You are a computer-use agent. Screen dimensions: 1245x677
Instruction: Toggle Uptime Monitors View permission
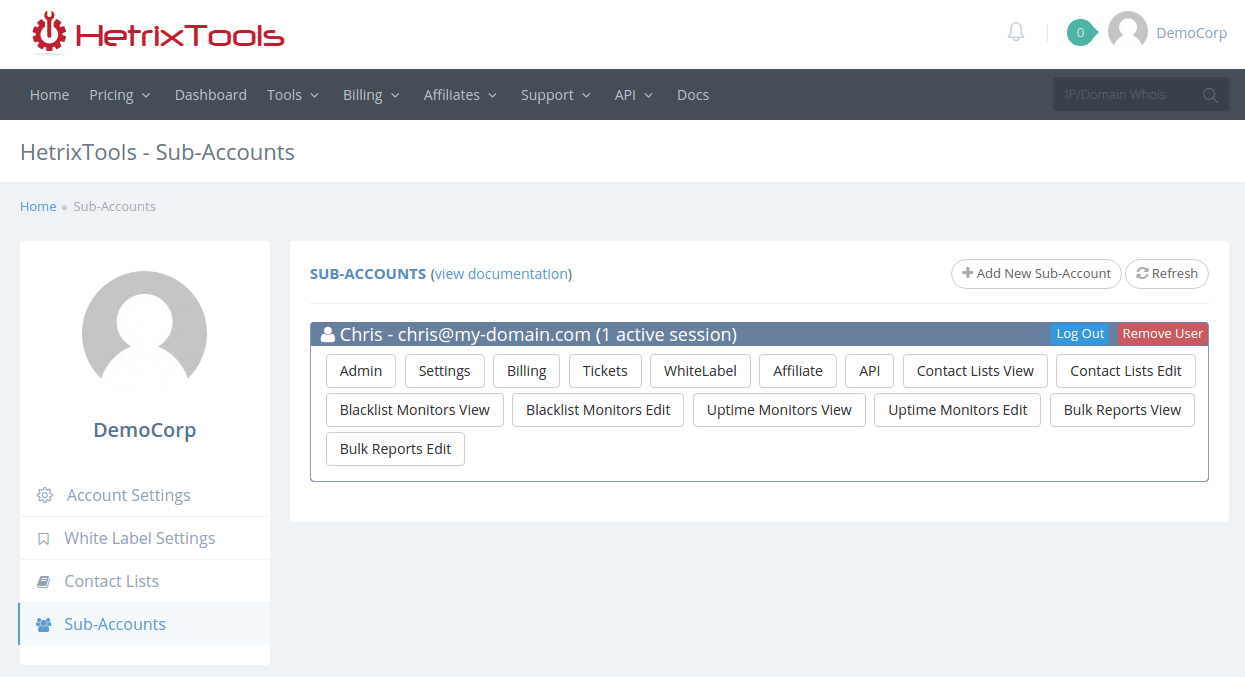click(779, 409)
